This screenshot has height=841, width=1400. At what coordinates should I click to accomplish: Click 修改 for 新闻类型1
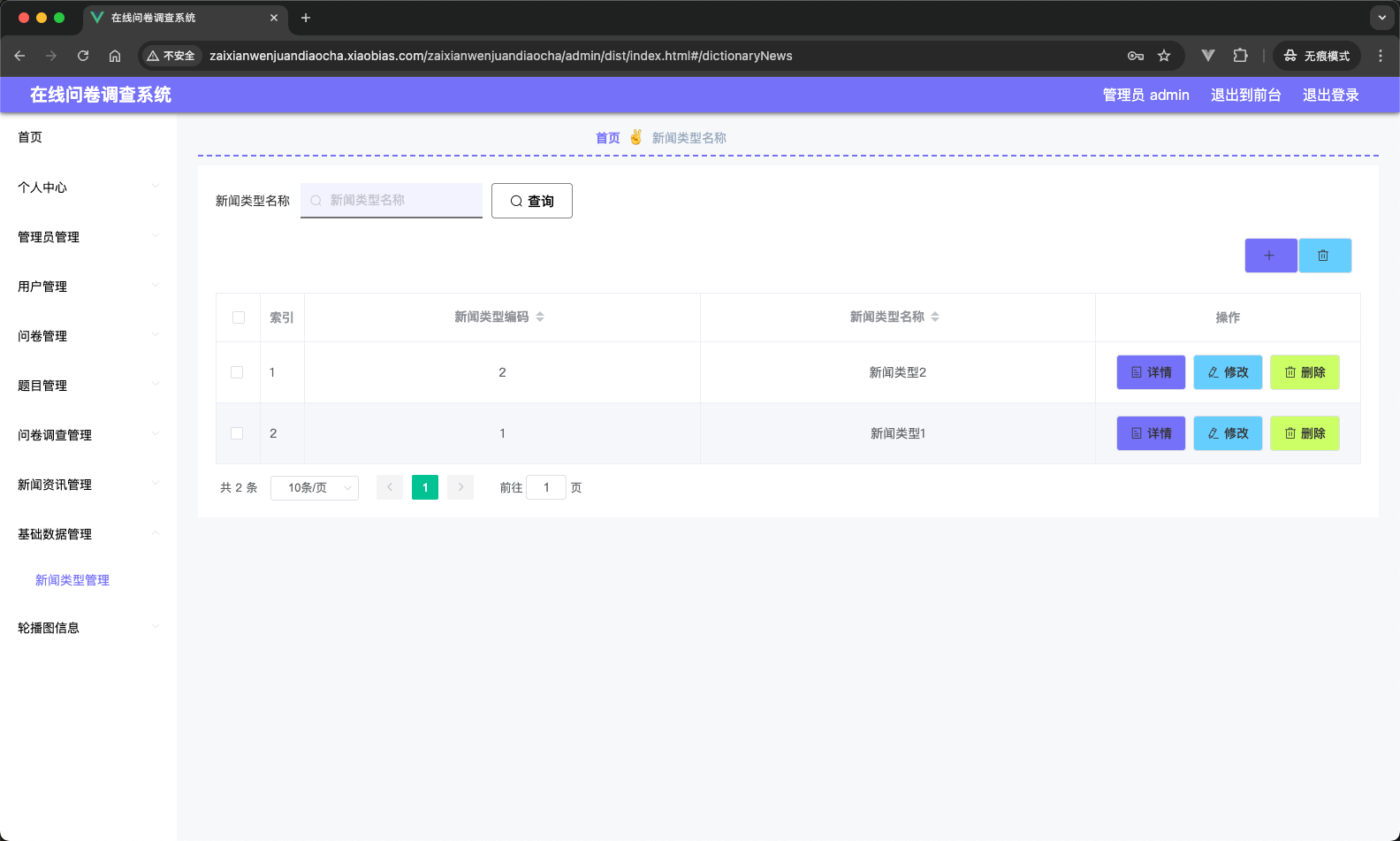coord(1229,433)
